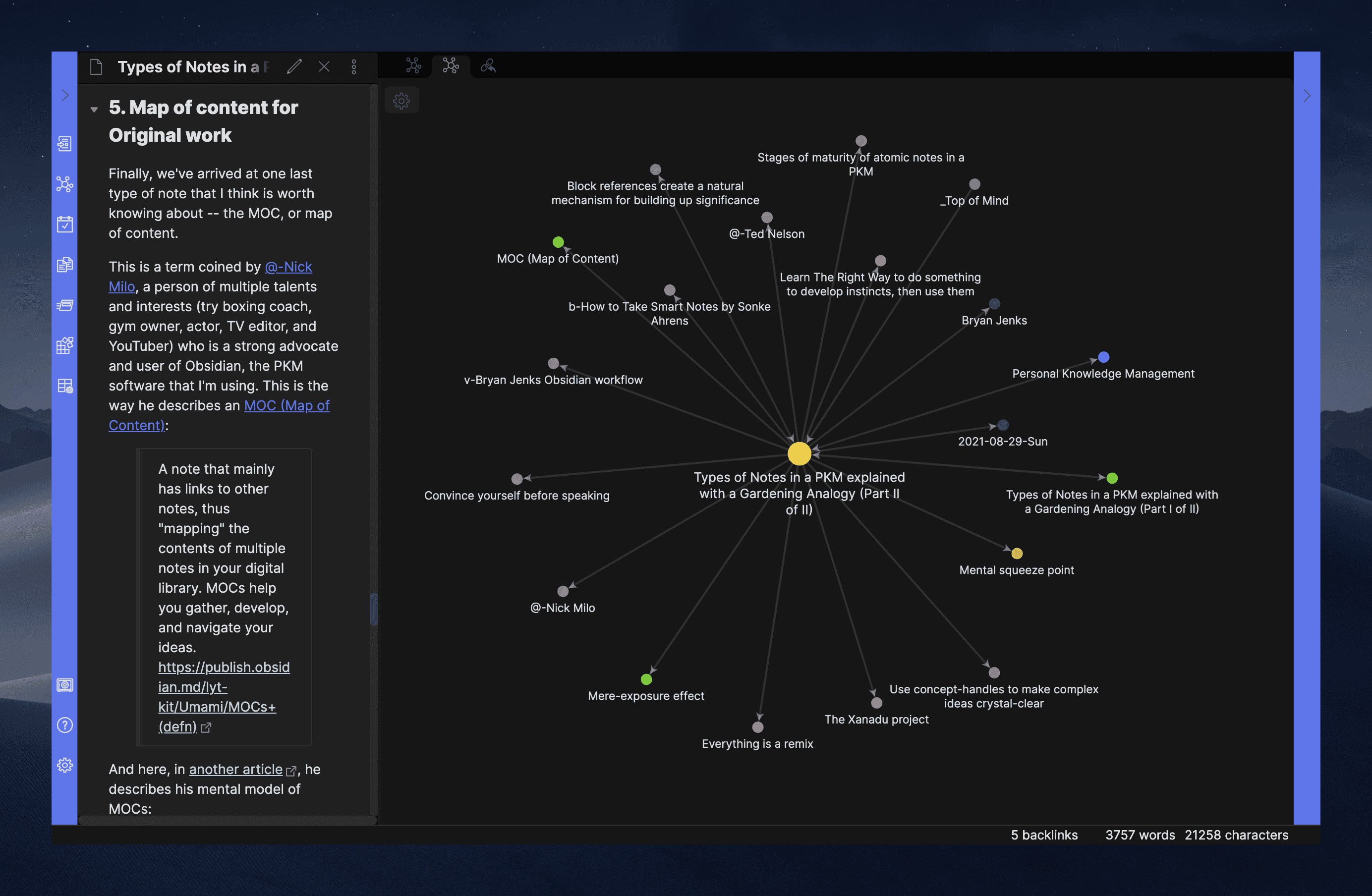Open the help question mark icon
Screen dimensions: 1372x896
point(64,725)
